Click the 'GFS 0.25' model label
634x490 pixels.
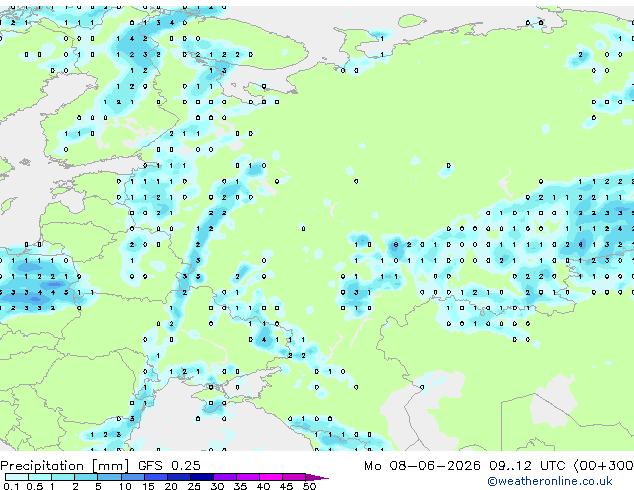tap(169, 465)
